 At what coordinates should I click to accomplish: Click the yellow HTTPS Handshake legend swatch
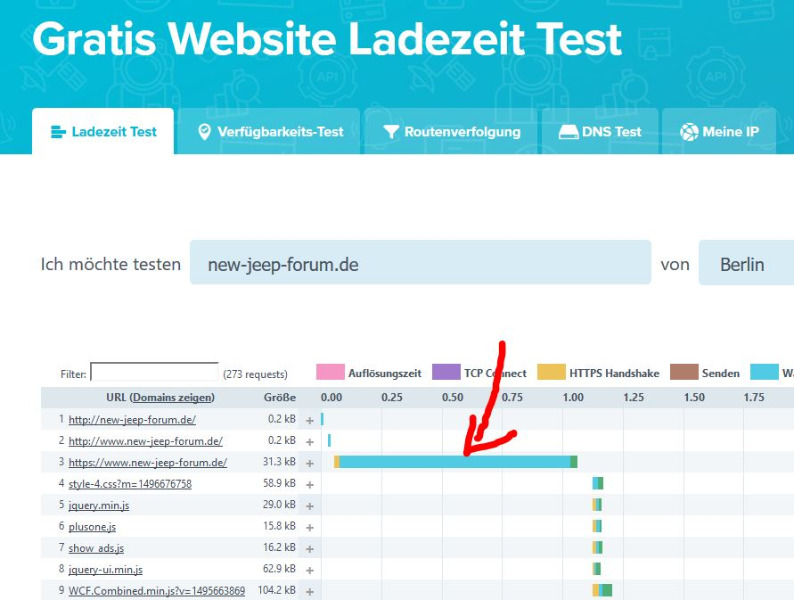pos(551,372)
